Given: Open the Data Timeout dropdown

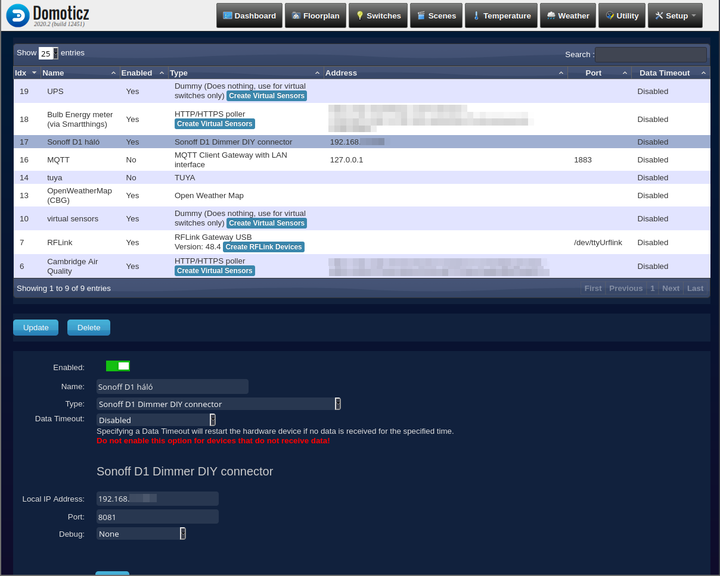Looking at the screenshot, I should [156, 420].
